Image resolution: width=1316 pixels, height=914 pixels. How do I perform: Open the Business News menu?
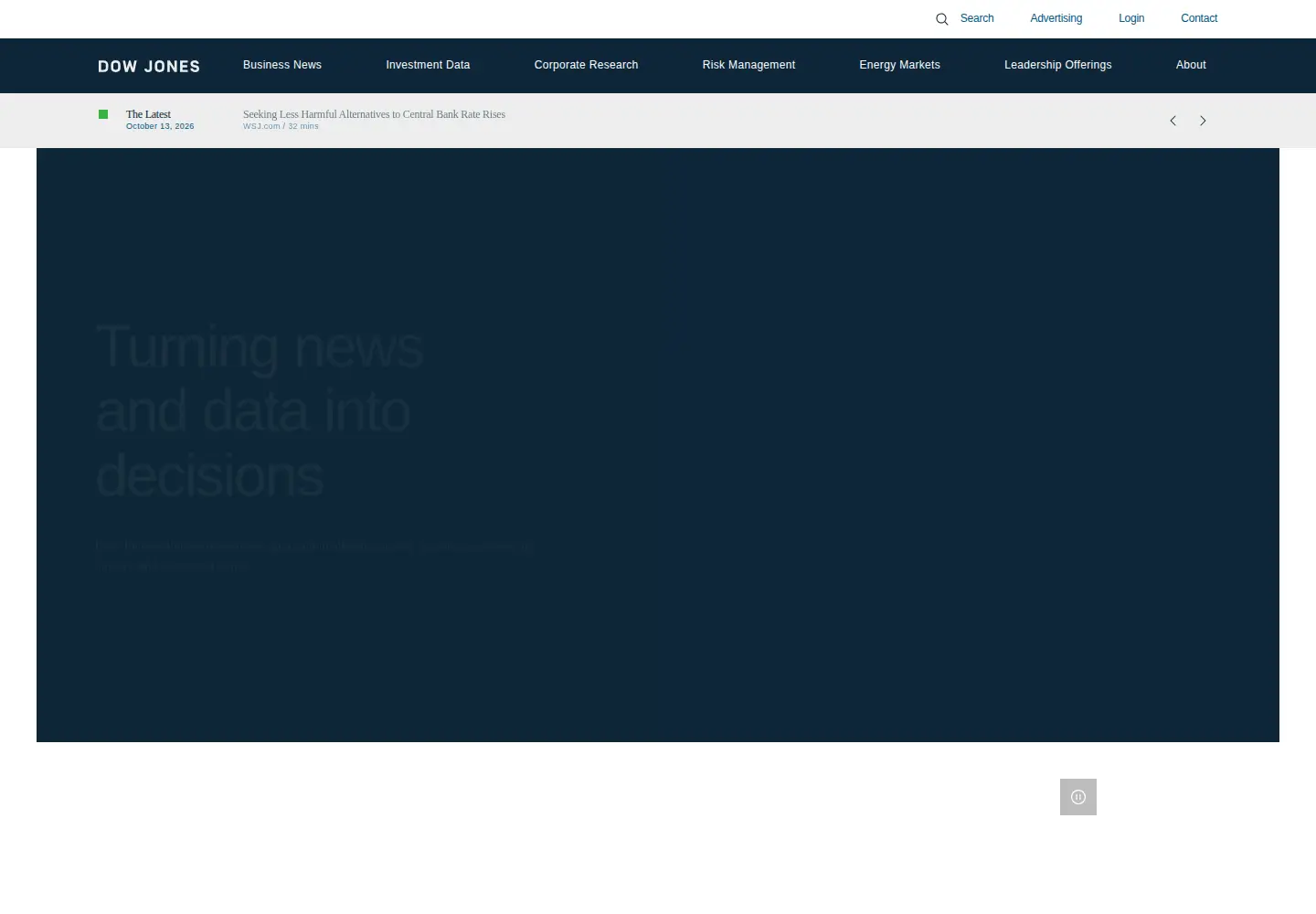click(x=282, y=65)
